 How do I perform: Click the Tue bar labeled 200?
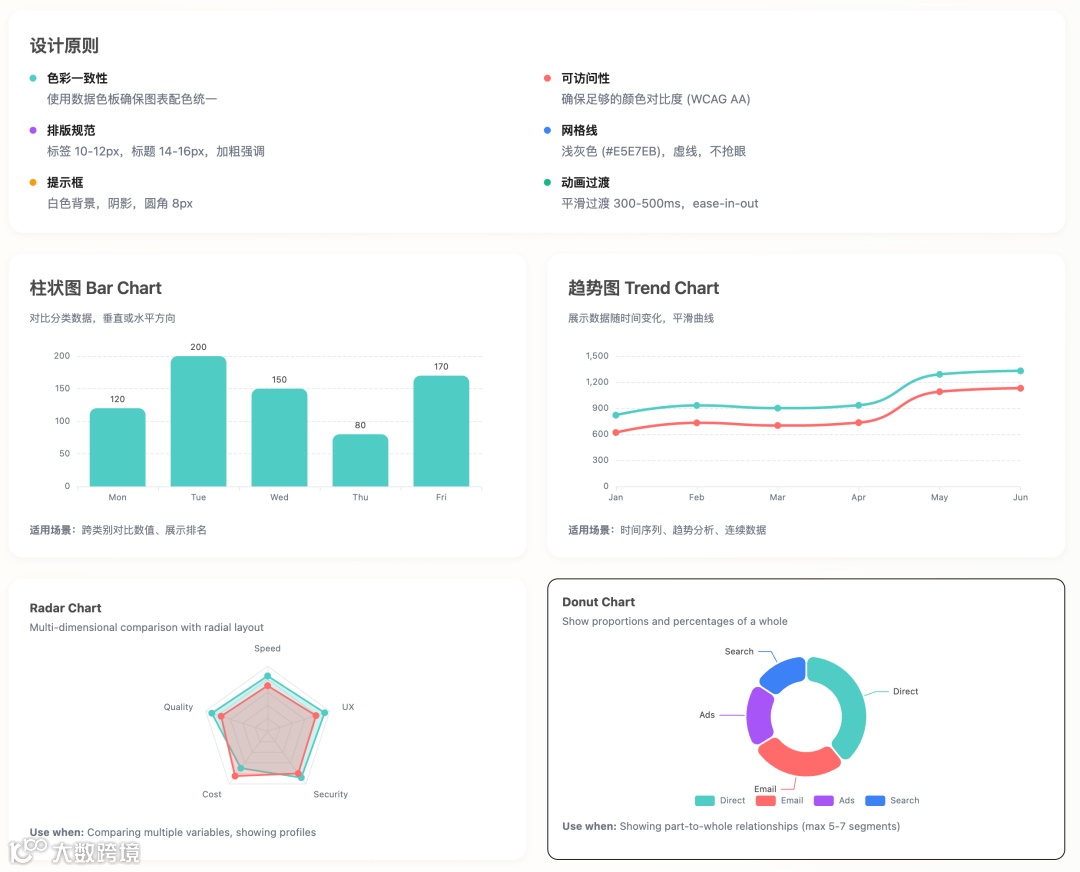[198, 422]
